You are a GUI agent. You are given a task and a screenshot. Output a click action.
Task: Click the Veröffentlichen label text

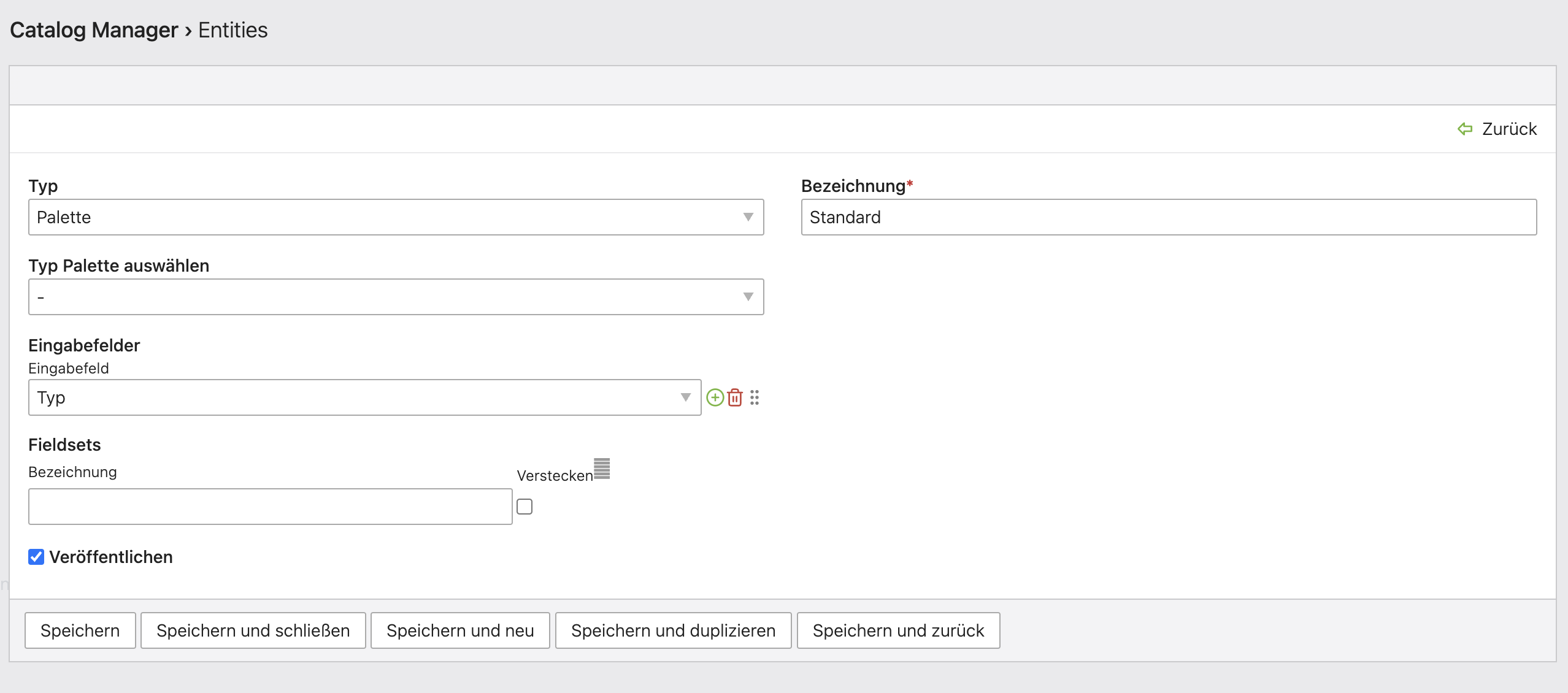click(111, 557)
